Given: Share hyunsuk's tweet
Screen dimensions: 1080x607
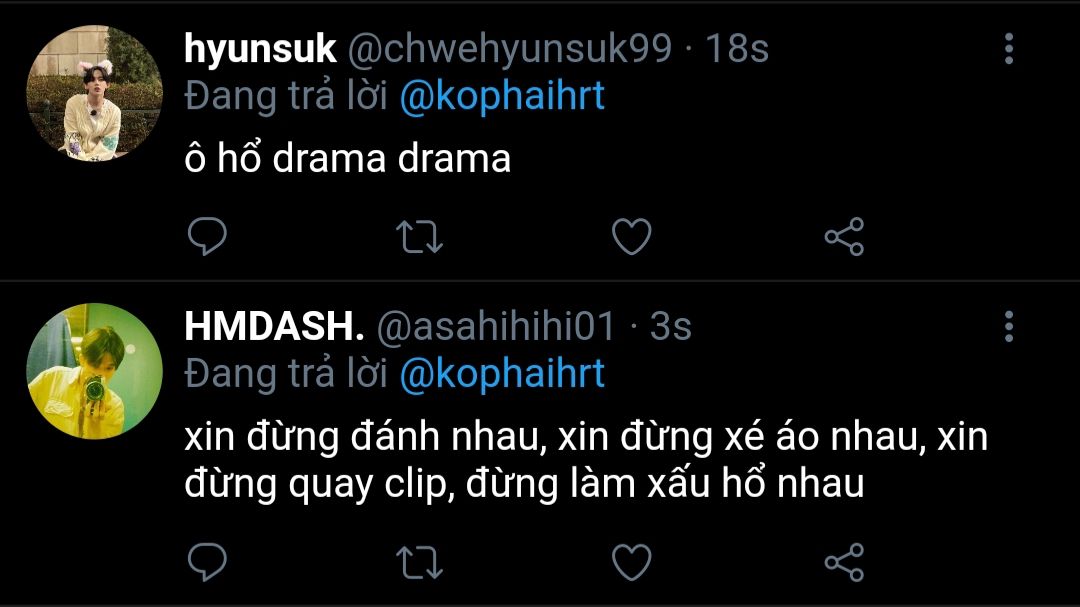Looking at the screenshot, I should coord(844,236).
